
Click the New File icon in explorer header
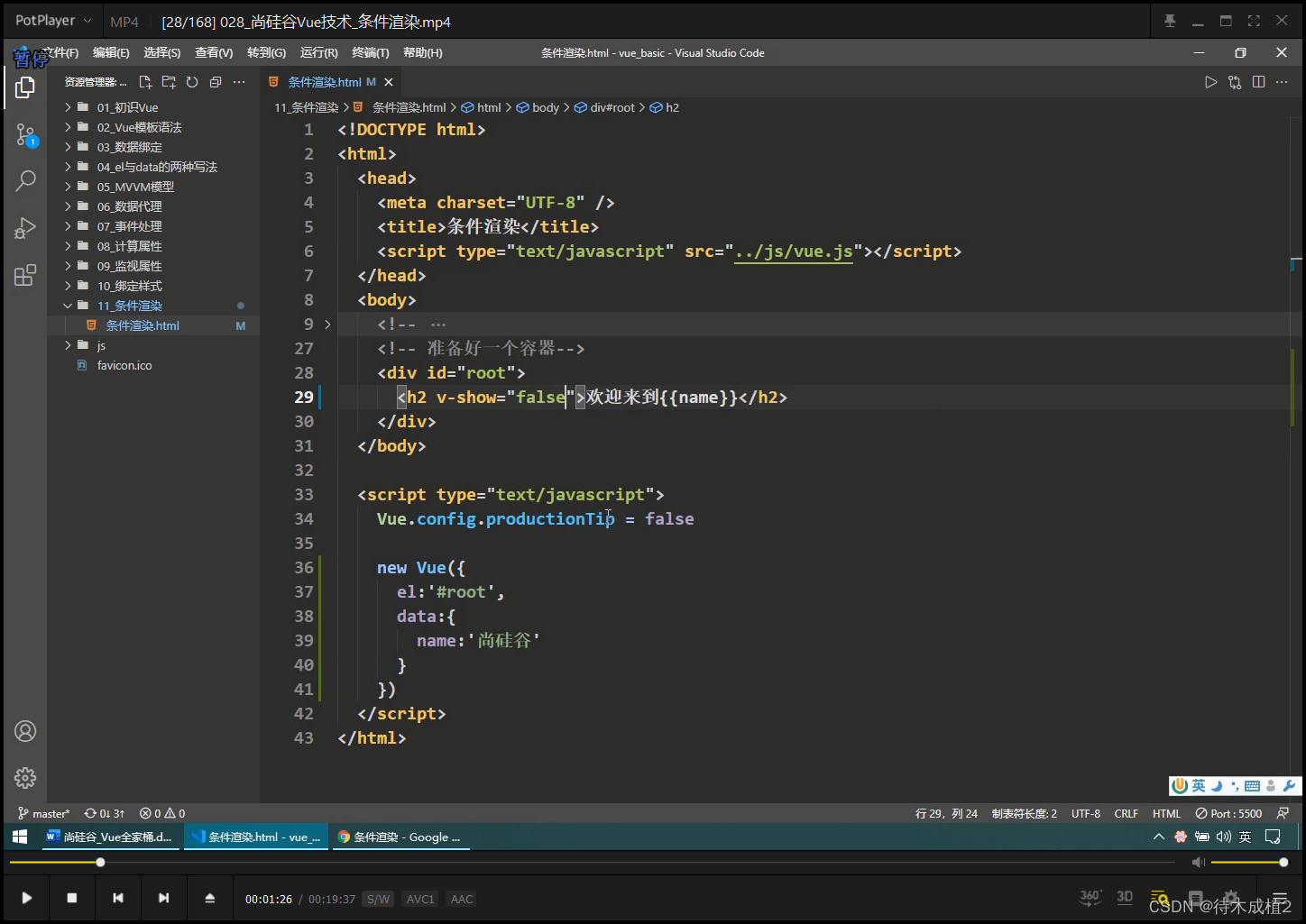point(145,82)
